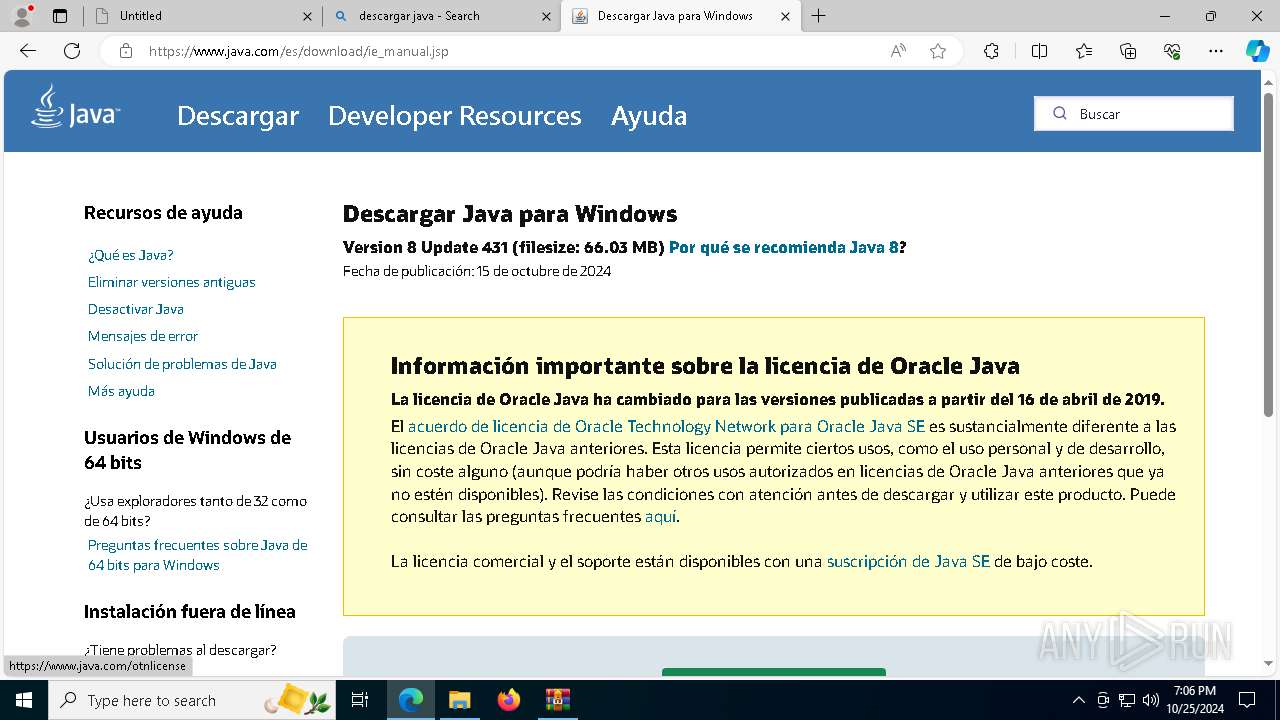Click the taskbar search box

coord(192,700)
